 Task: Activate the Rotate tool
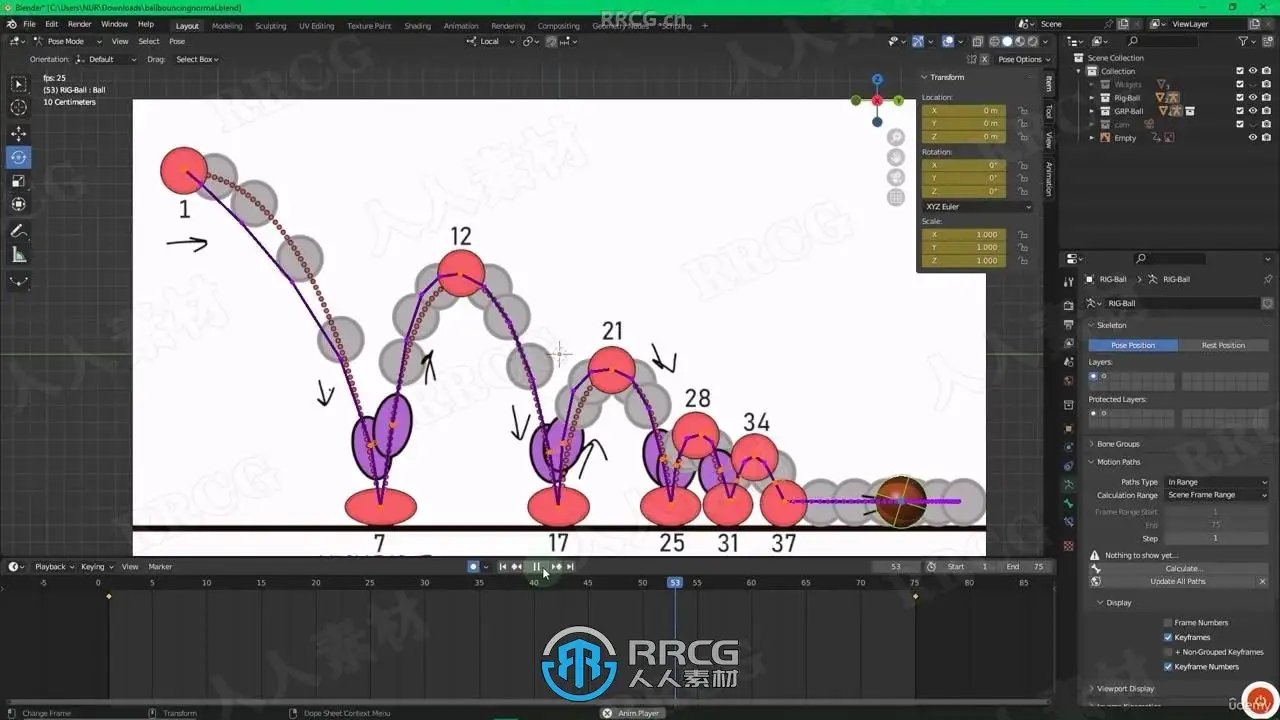click(19, 157)
